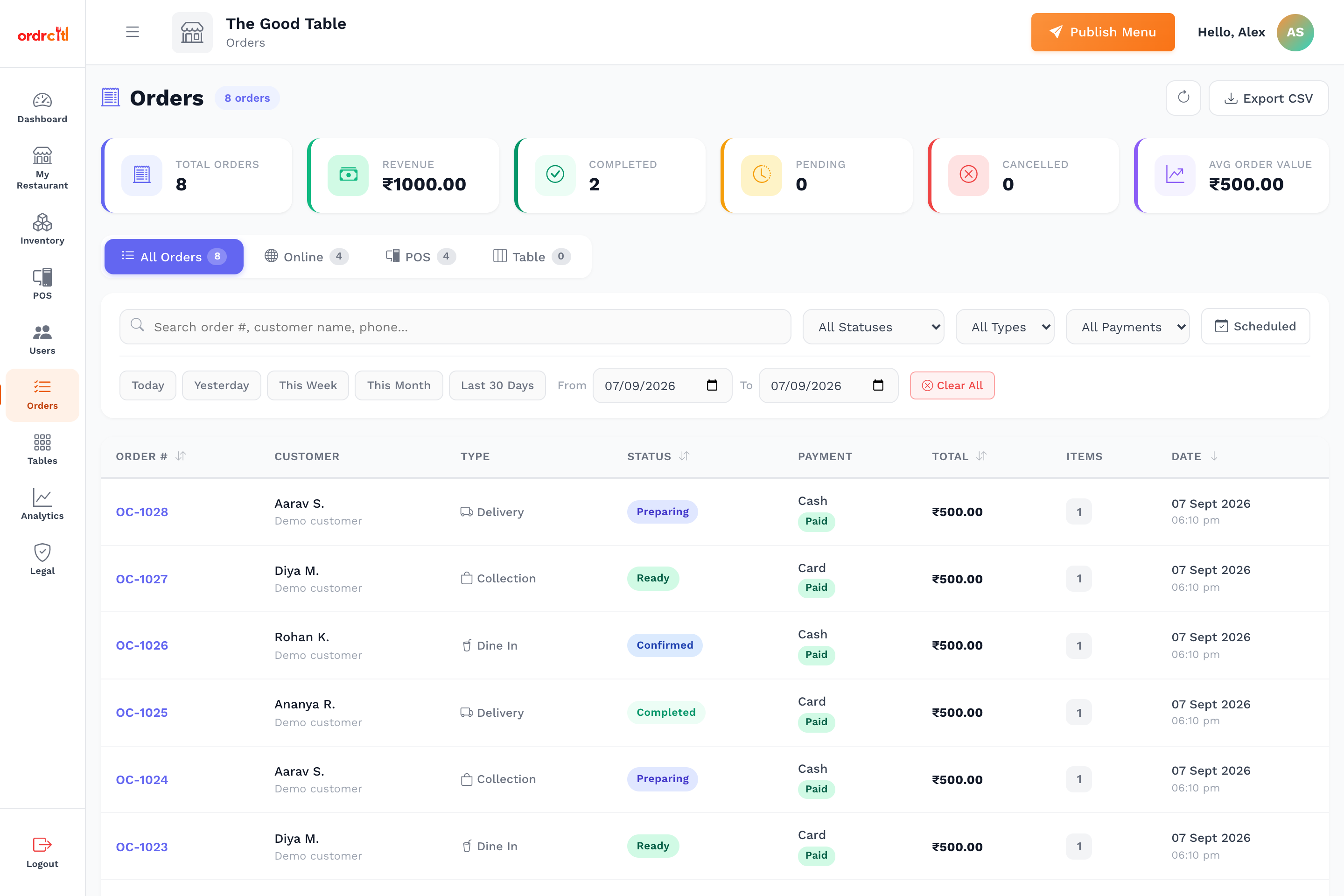Switch to the Online orders tab
This screenshot has height=896, width=1344.
[x=306, y=257]
